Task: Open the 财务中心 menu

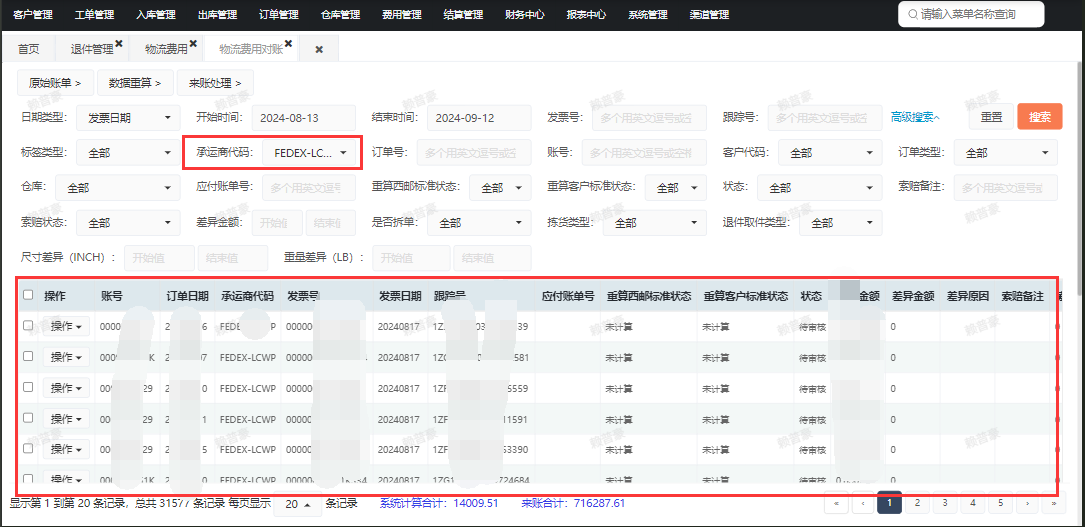Action: (x=525, y=15)
